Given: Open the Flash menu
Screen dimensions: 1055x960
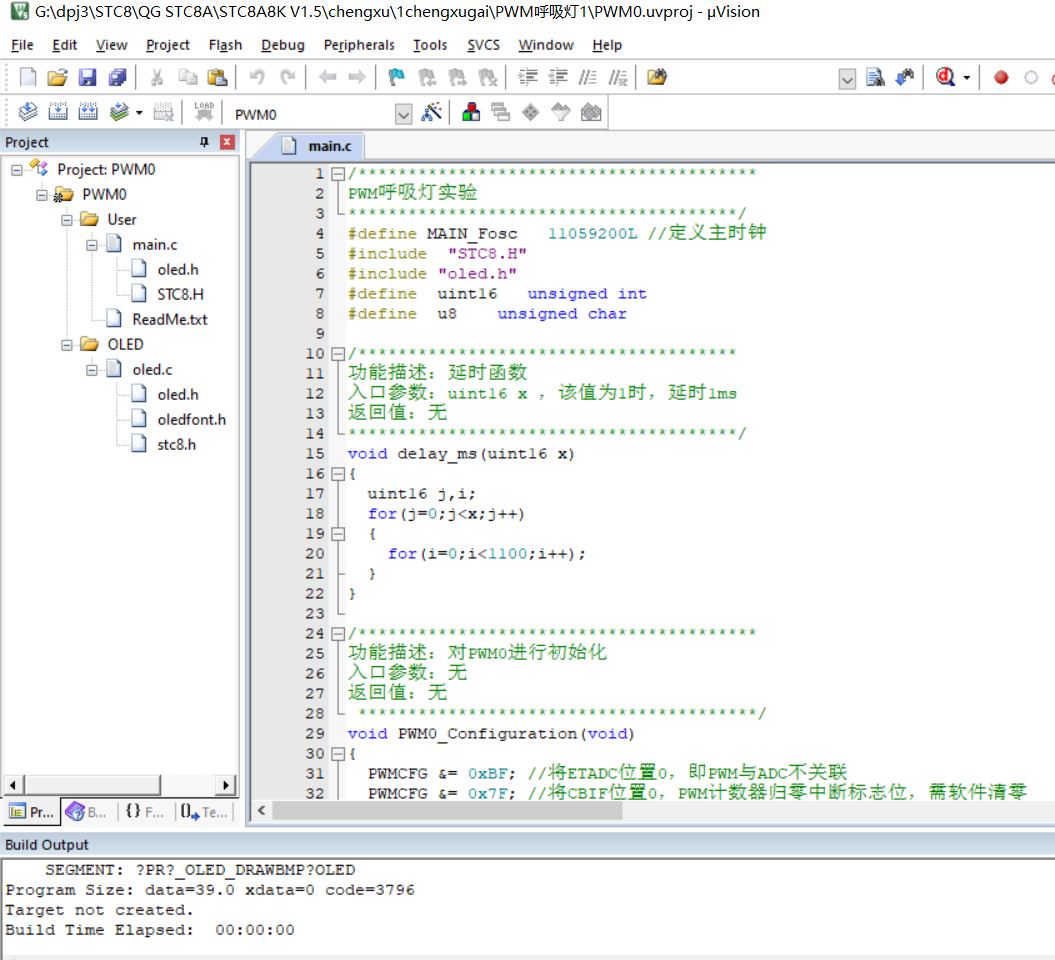Looking at the screenshot, I should click(225, 45).
